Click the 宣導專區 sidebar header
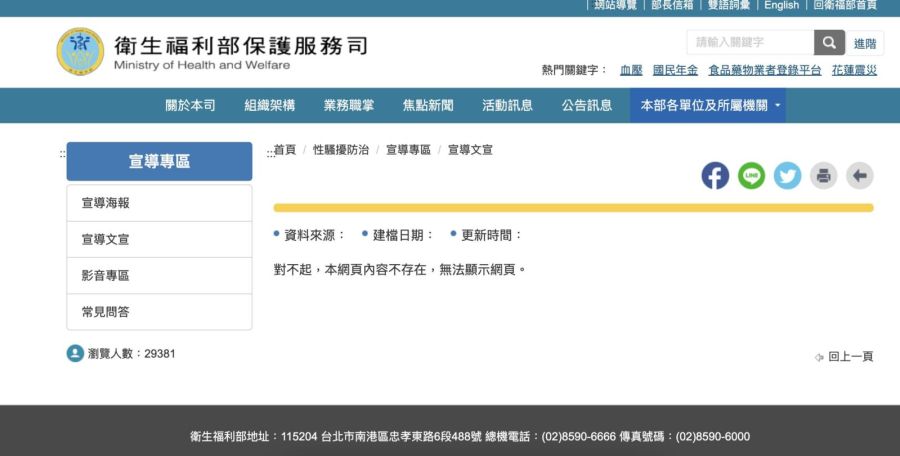Image resolution: width=900 pixels, height=456 pixels. point(159,161)
